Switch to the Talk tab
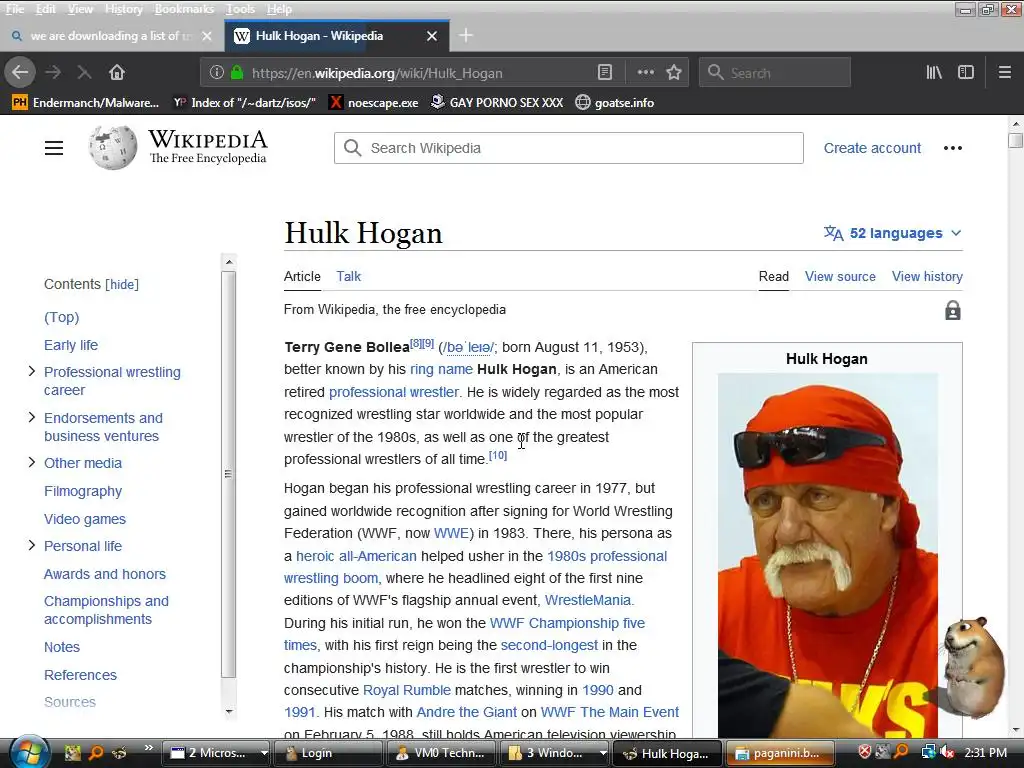The width and height of the screenshot is (1024, 768). tap(349, 276)
